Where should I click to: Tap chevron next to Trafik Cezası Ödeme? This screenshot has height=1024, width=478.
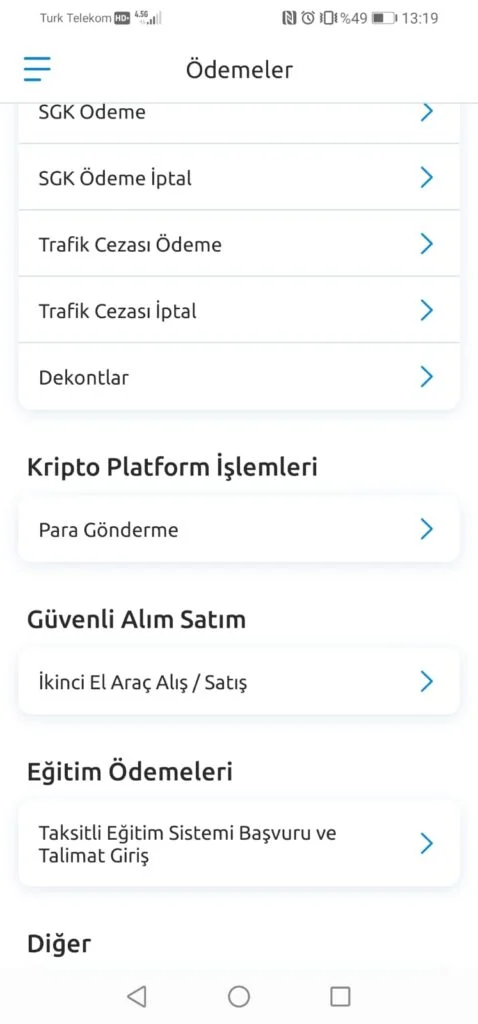[x=426, y=244]
